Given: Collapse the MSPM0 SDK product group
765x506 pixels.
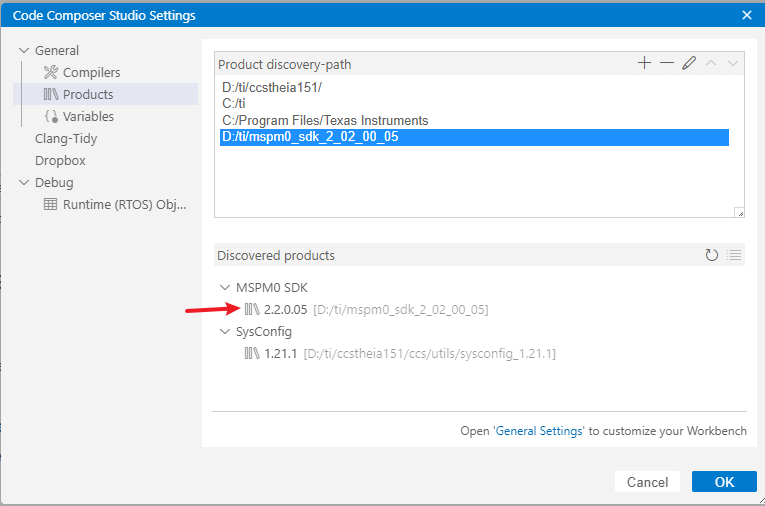Looking at the screenshot, I should (x=225, y=288).
